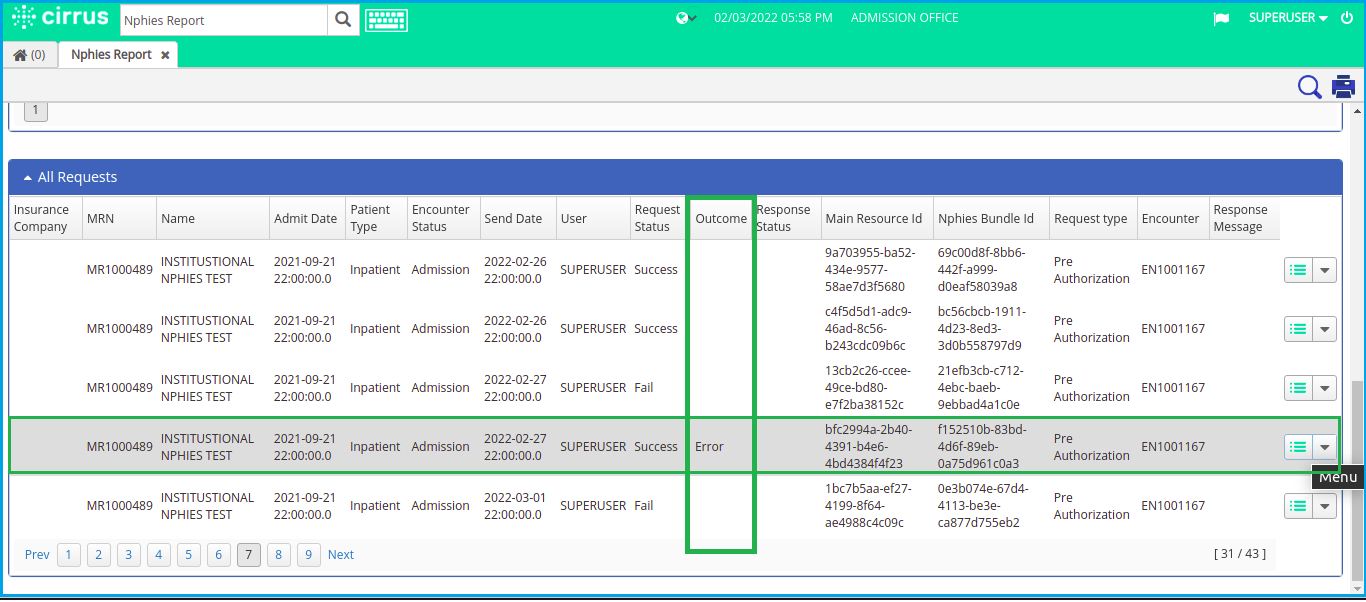Open the row menu list icon on the Error row
This screenshot has width=1366, height=602.
click(x=1300, y=446)
